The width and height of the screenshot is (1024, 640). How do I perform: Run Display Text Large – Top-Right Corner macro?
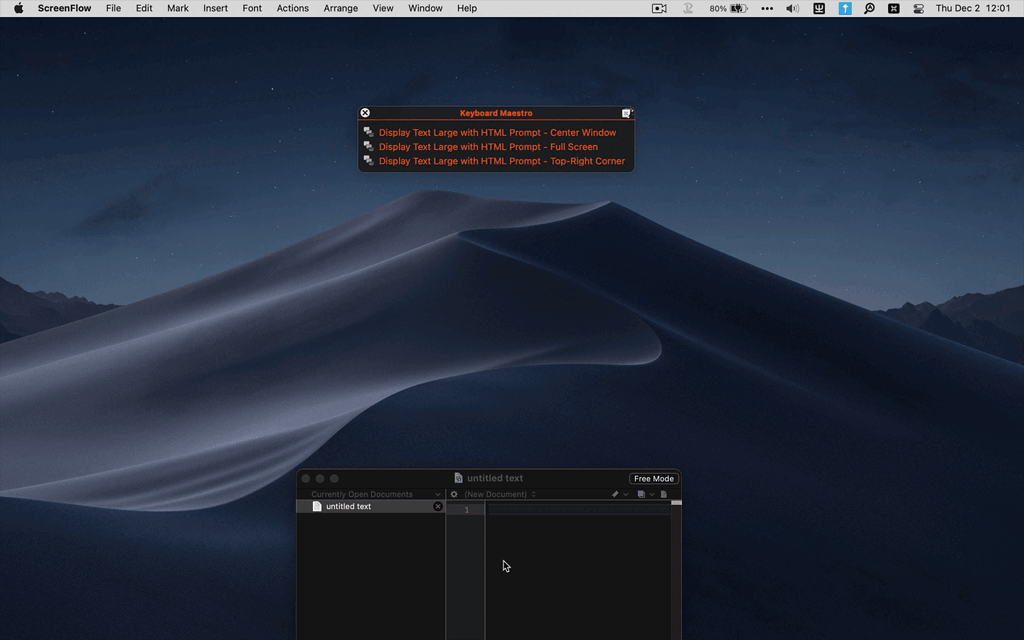501,161
